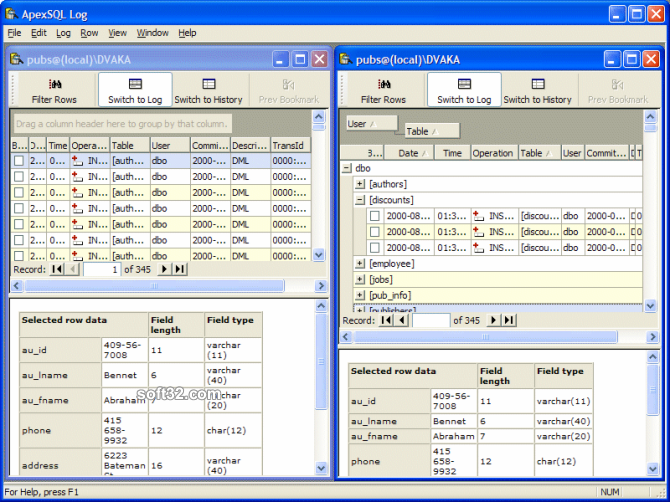Viewport: 670px width, 502px height.
Task: Go to next record in left window
Action: (164, 269)
